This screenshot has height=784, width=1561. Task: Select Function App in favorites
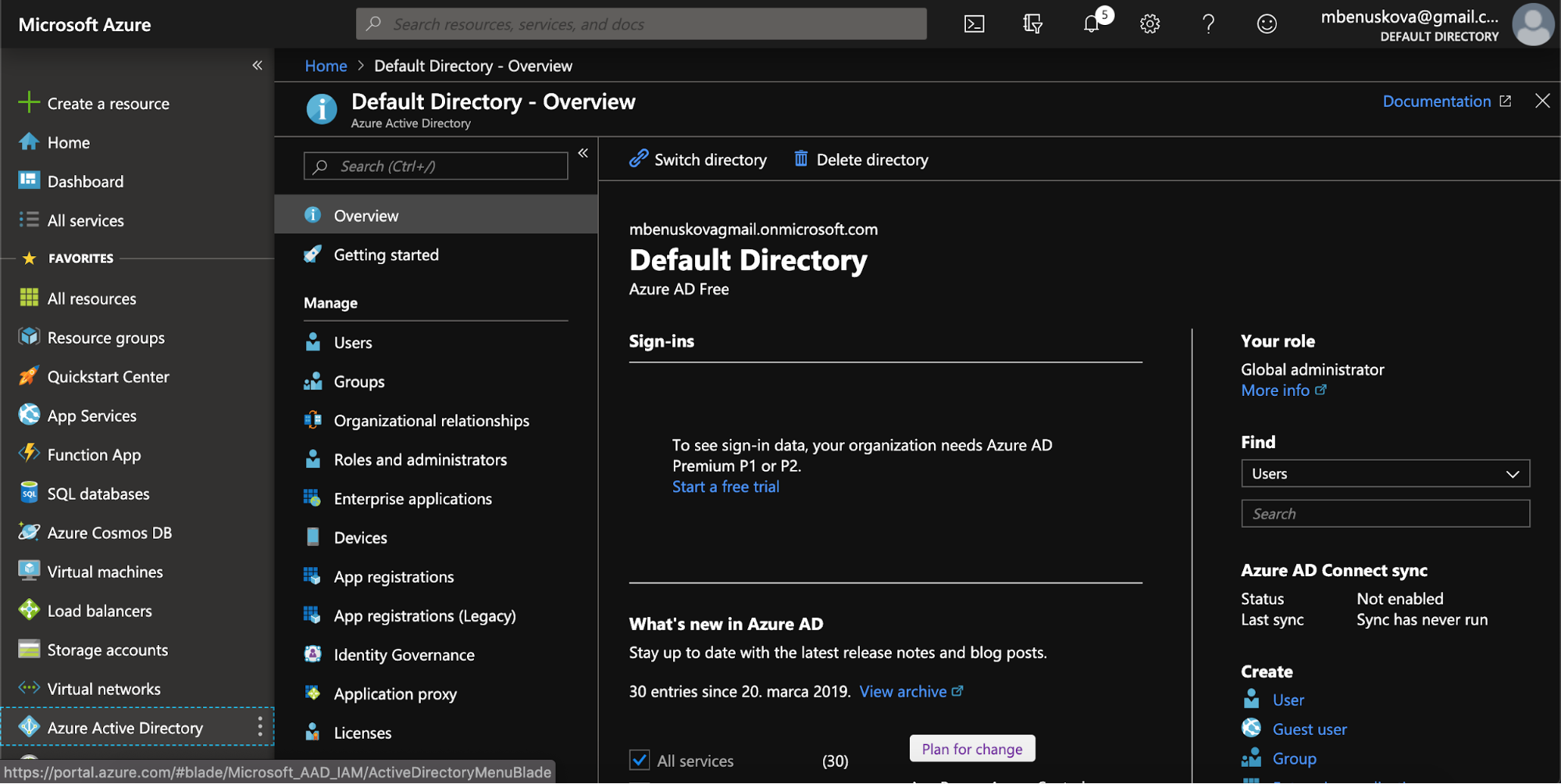point(93,454)
